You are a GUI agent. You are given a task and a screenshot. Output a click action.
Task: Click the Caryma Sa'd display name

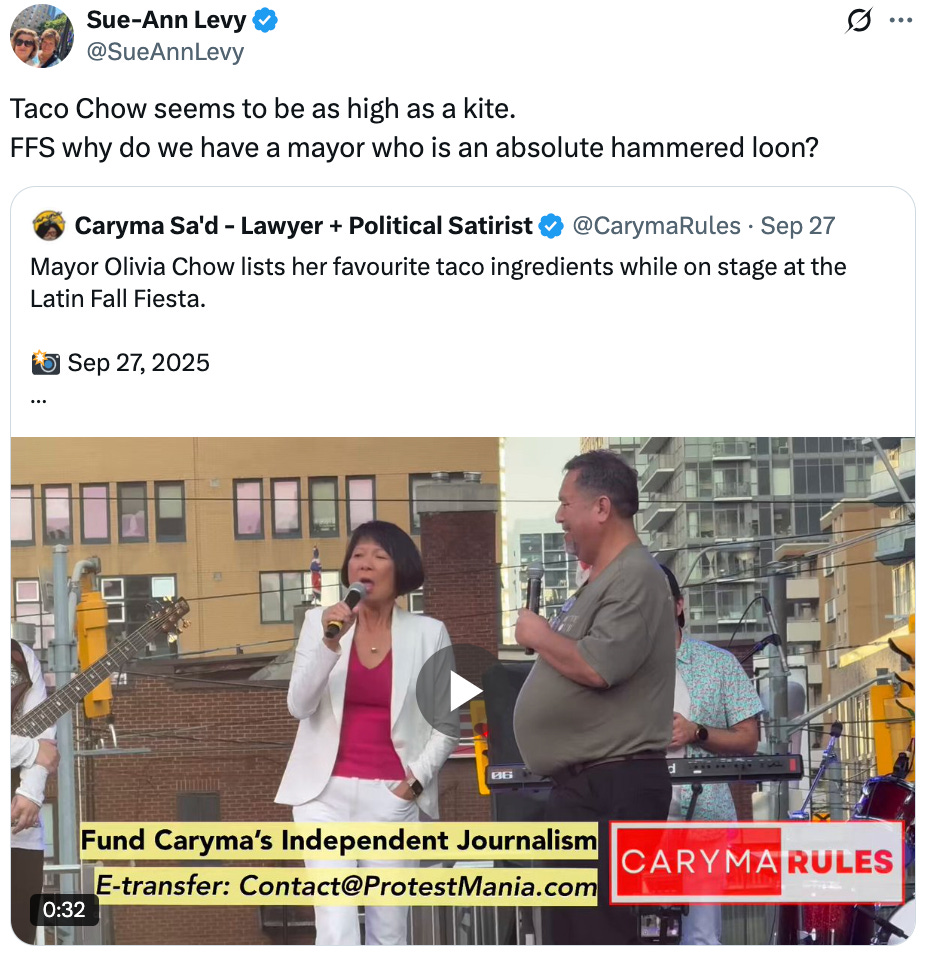click(303, 226)
